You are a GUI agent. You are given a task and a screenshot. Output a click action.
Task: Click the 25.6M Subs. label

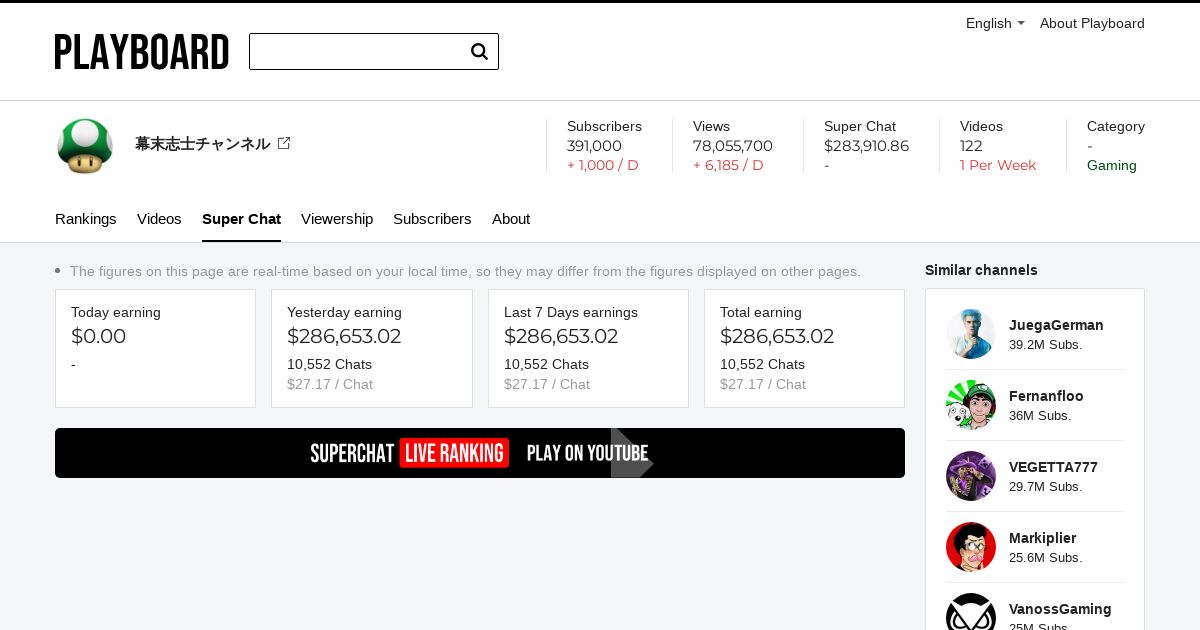coord(1045,558)
